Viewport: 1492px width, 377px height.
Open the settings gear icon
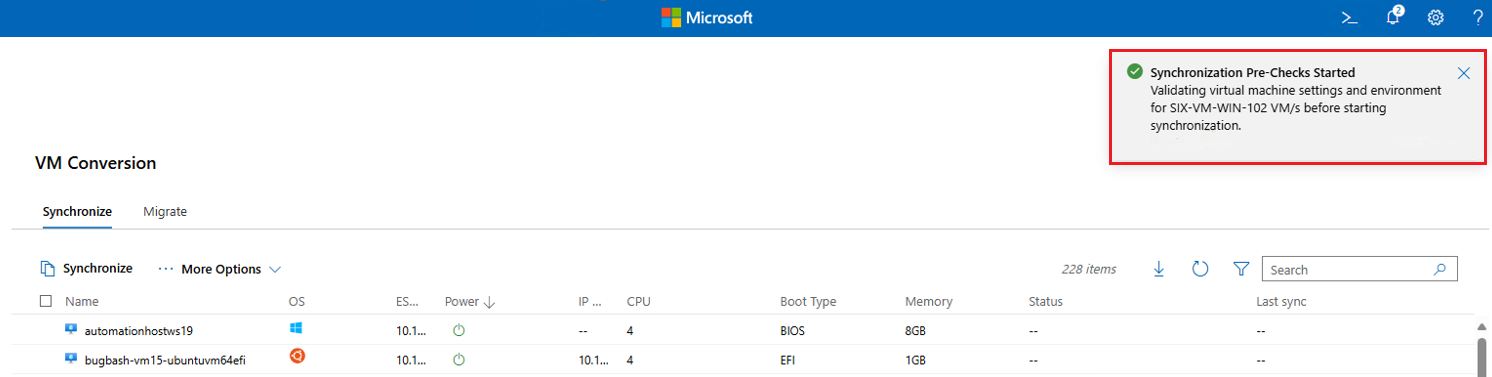(x=1435, y=18)
